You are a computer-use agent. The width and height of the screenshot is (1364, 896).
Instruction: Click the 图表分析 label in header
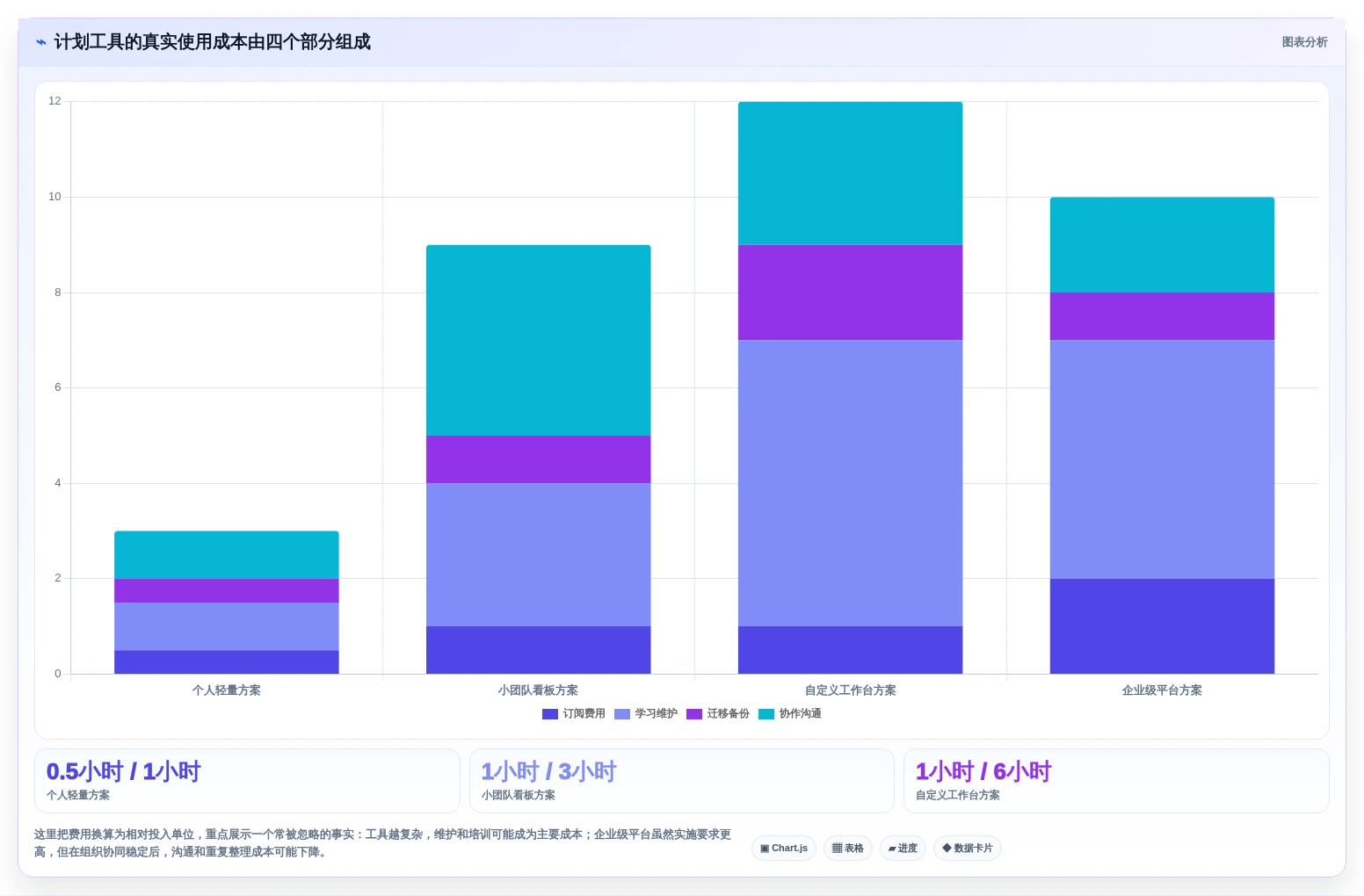[1304, 42]
